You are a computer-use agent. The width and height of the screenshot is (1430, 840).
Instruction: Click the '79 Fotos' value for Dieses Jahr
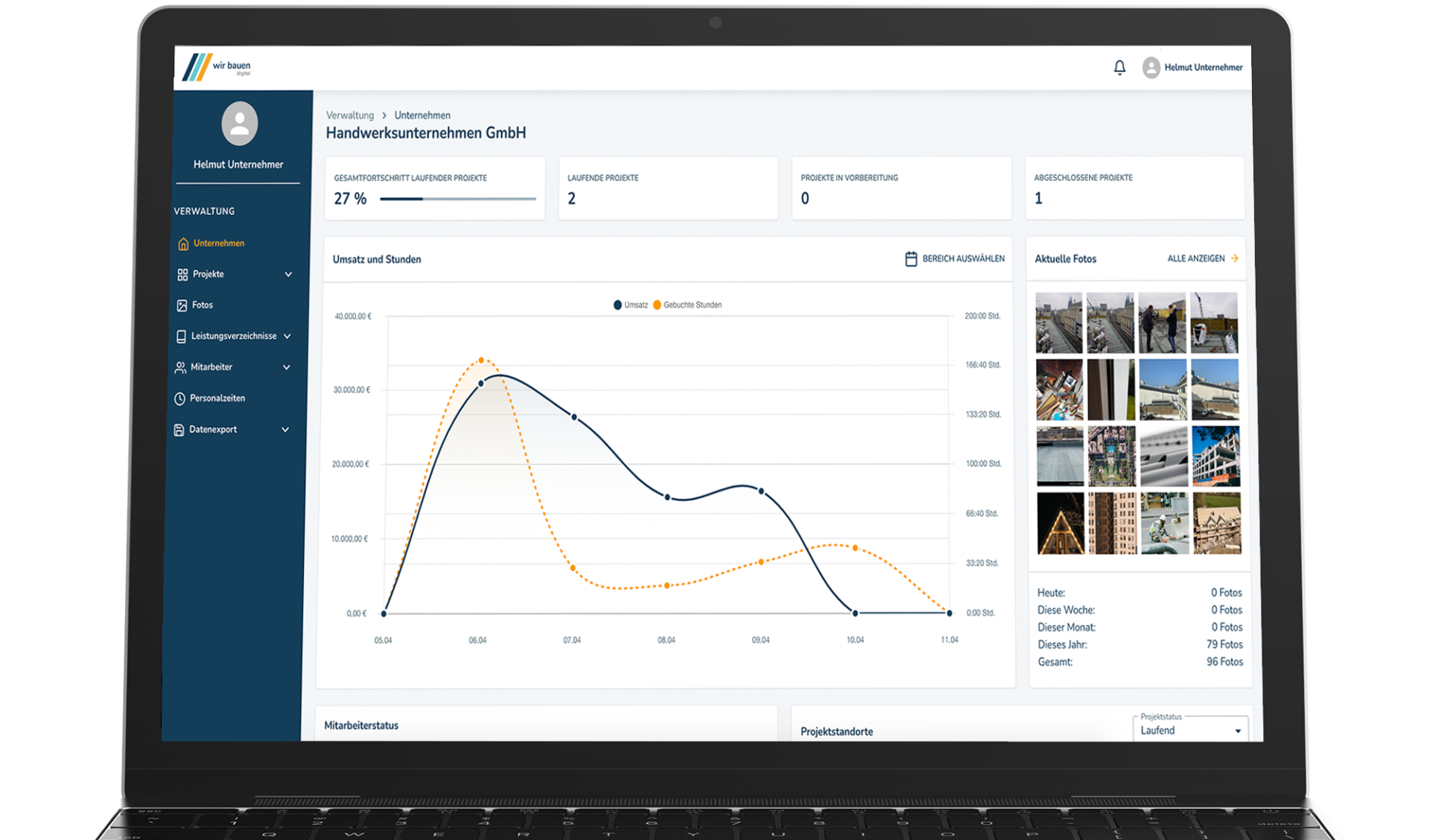[x=1224, y=645]
